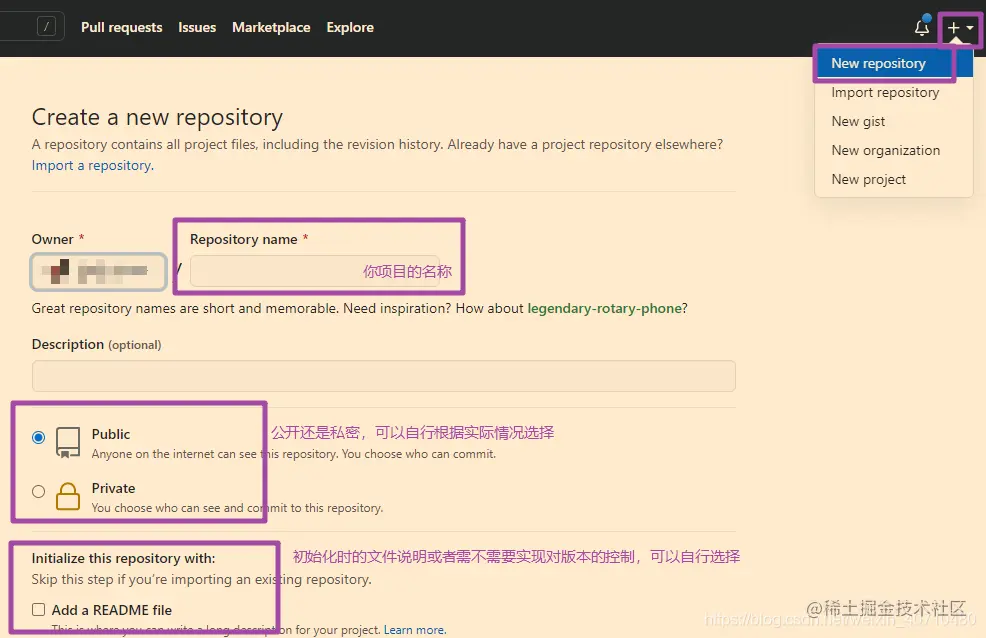986x638 pixels.
Task: Follow the Import a repository link
Action: point(92,165)
